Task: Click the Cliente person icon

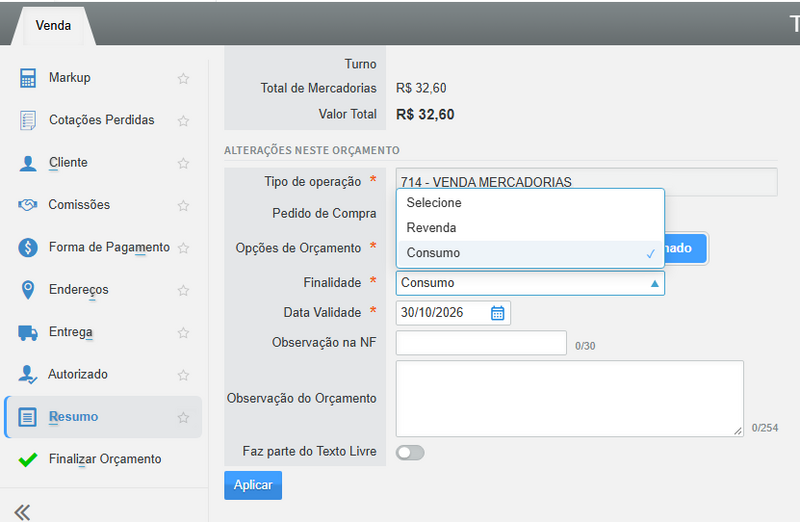Action: [x=28, y=163]
